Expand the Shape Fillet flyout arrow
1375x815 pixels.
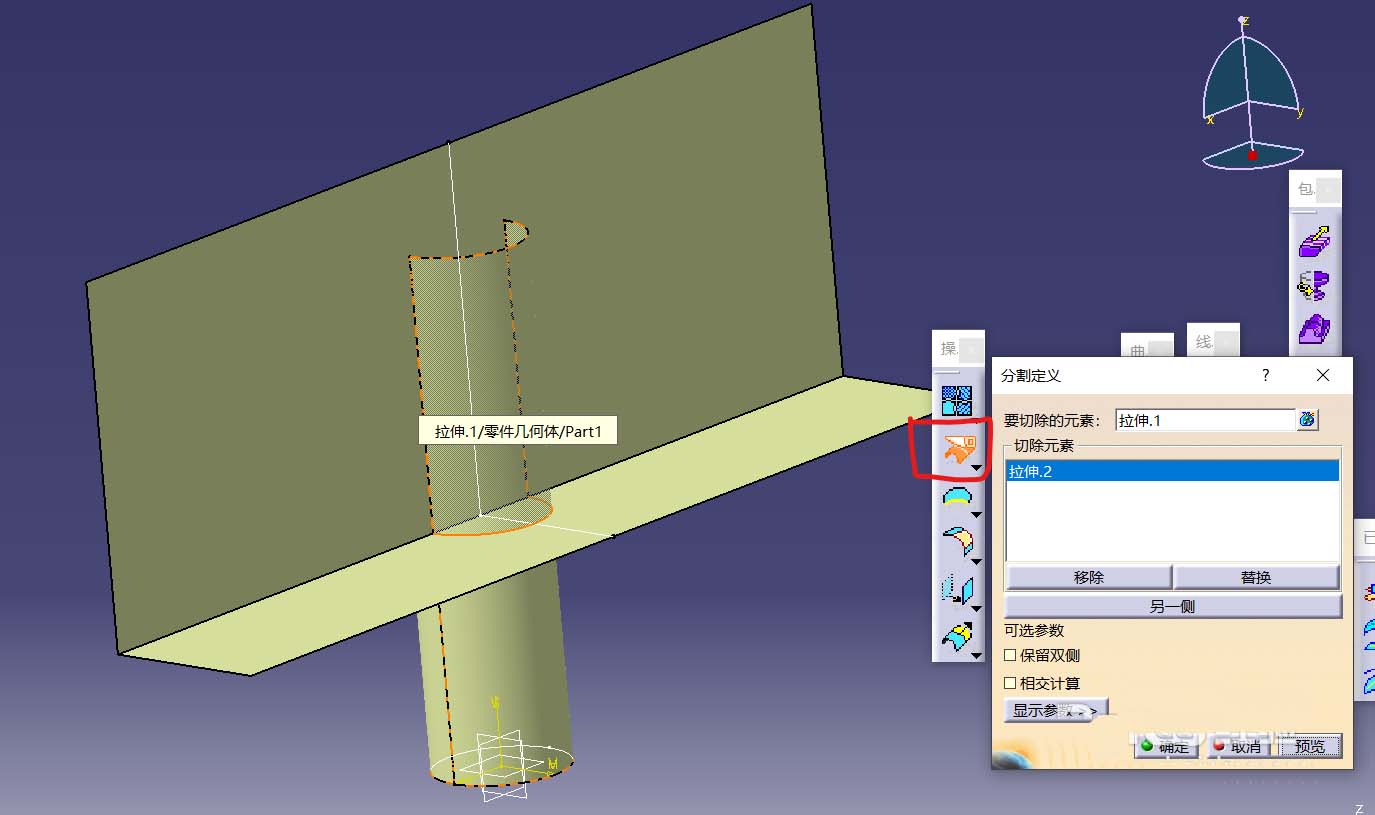[977, 561]
